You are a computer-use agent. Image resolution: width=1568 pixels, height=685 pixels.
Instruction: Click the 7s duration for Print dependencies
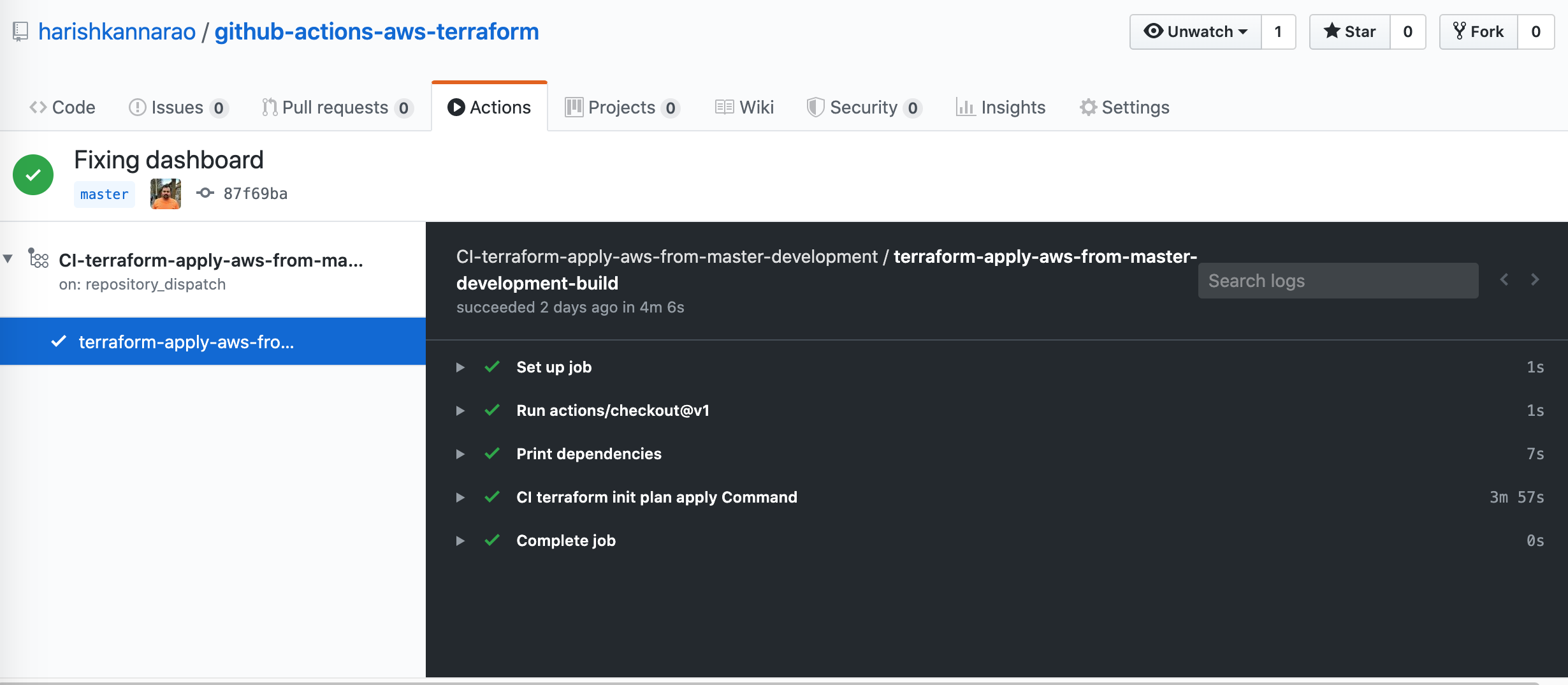(1535, 453)
